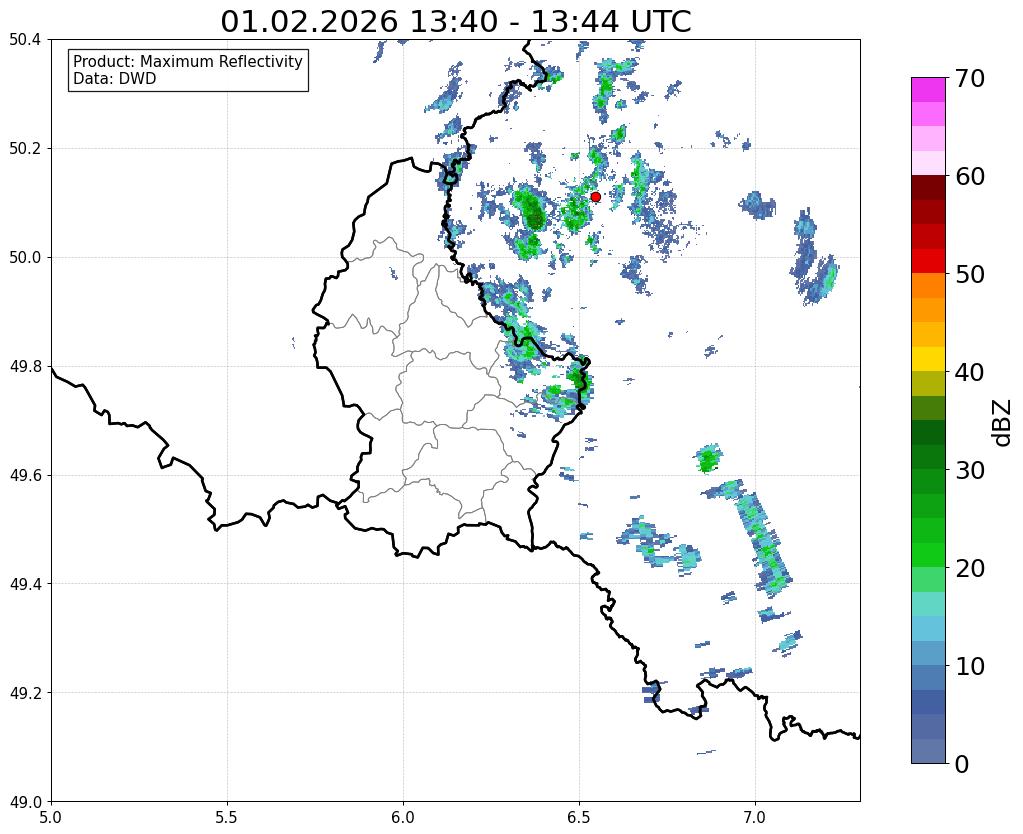Click the latitude axis label 49.8
1023x834 pixels.
click(x=25, y=367)
